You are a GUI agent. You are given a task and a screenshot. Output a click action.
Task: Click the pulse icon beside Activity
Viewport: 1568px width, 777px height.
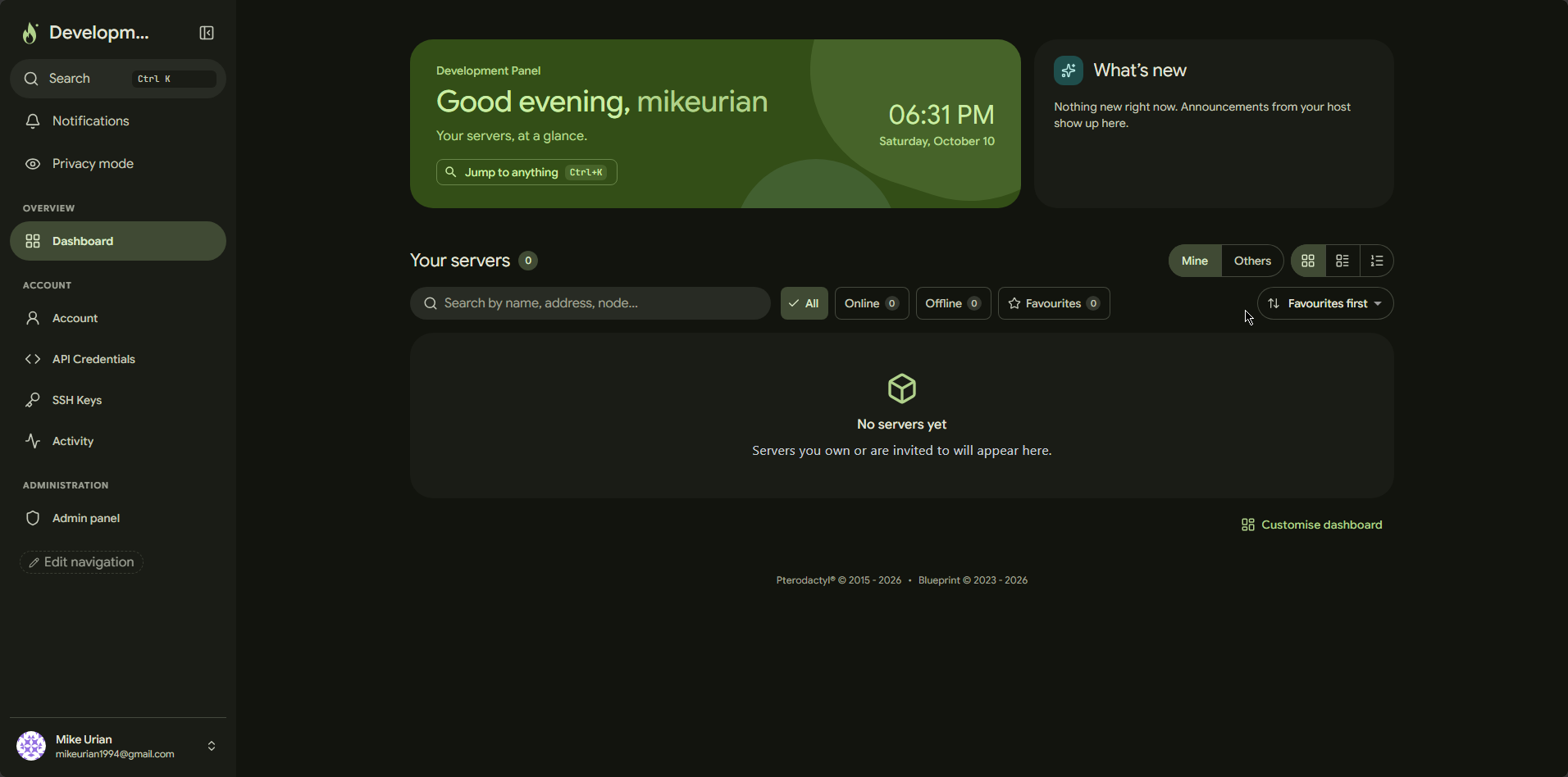coord(33,441)
